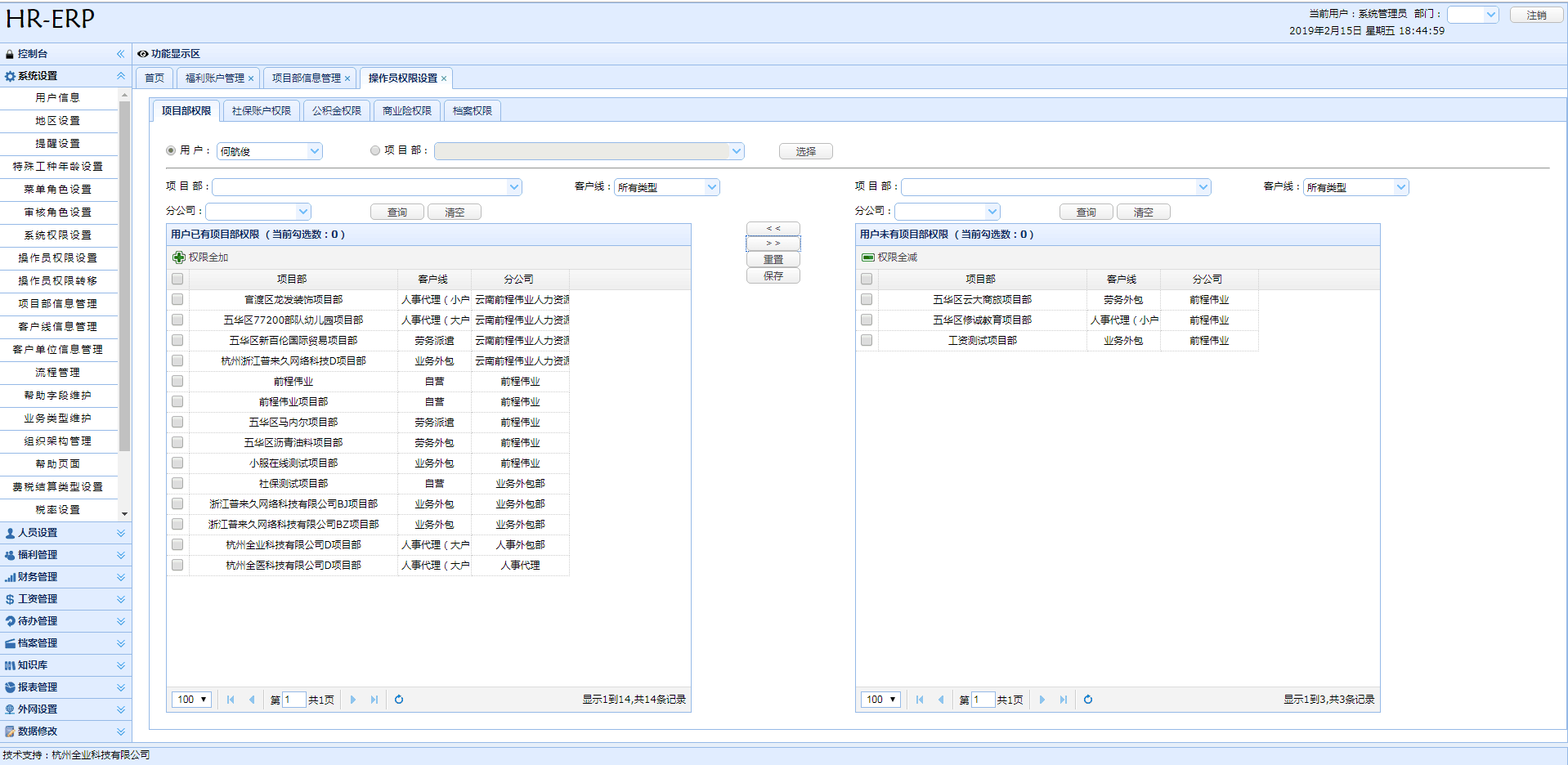This screenshot has width=1568, height=765.
Task: Close the 项目部信息管理 tab
Action: [347, 78]
